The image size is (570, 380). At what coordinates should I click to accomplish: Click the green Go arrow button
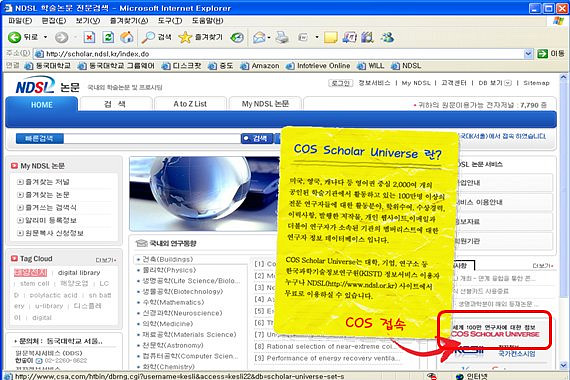click(x=542, y=54)
